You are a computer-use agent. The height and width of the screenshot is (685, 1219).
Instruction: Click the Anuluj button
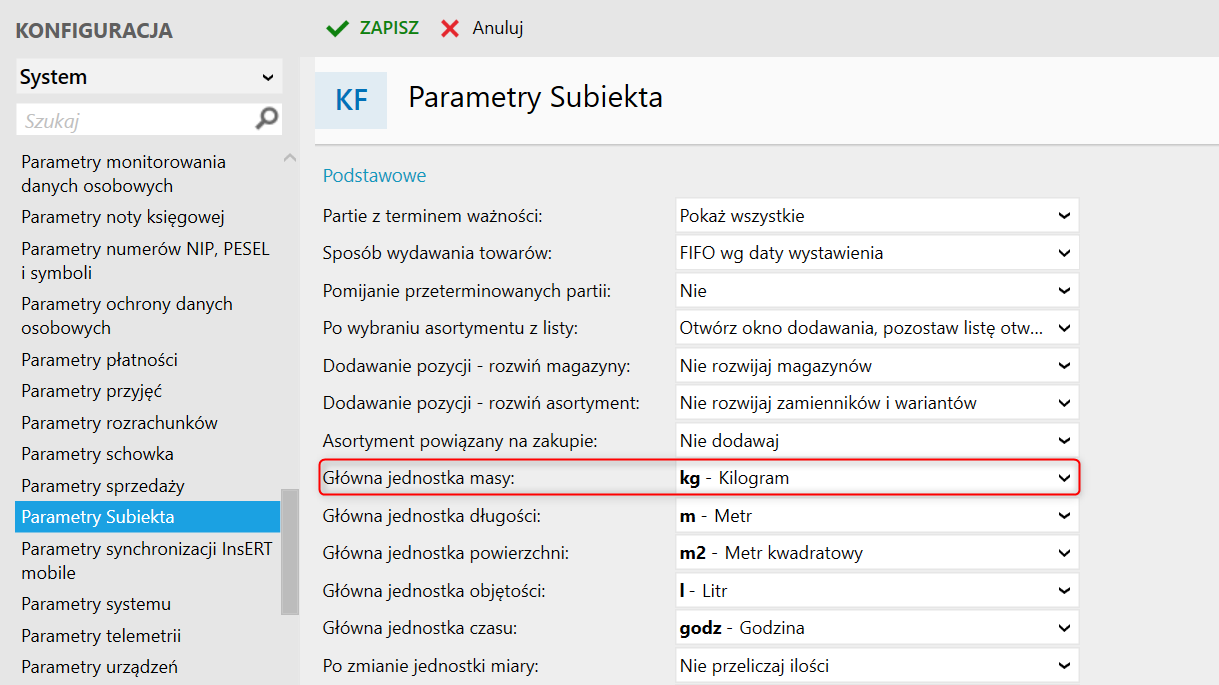click(x=498, y=28)
